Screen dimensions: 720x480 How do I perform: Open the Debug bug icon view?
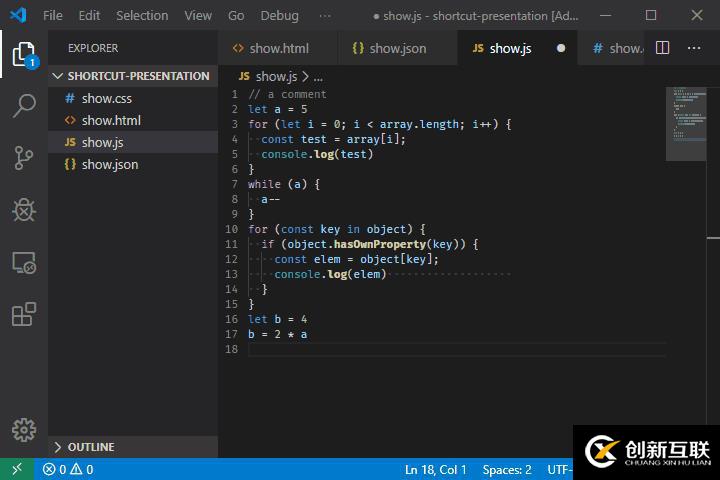[24, 210]
